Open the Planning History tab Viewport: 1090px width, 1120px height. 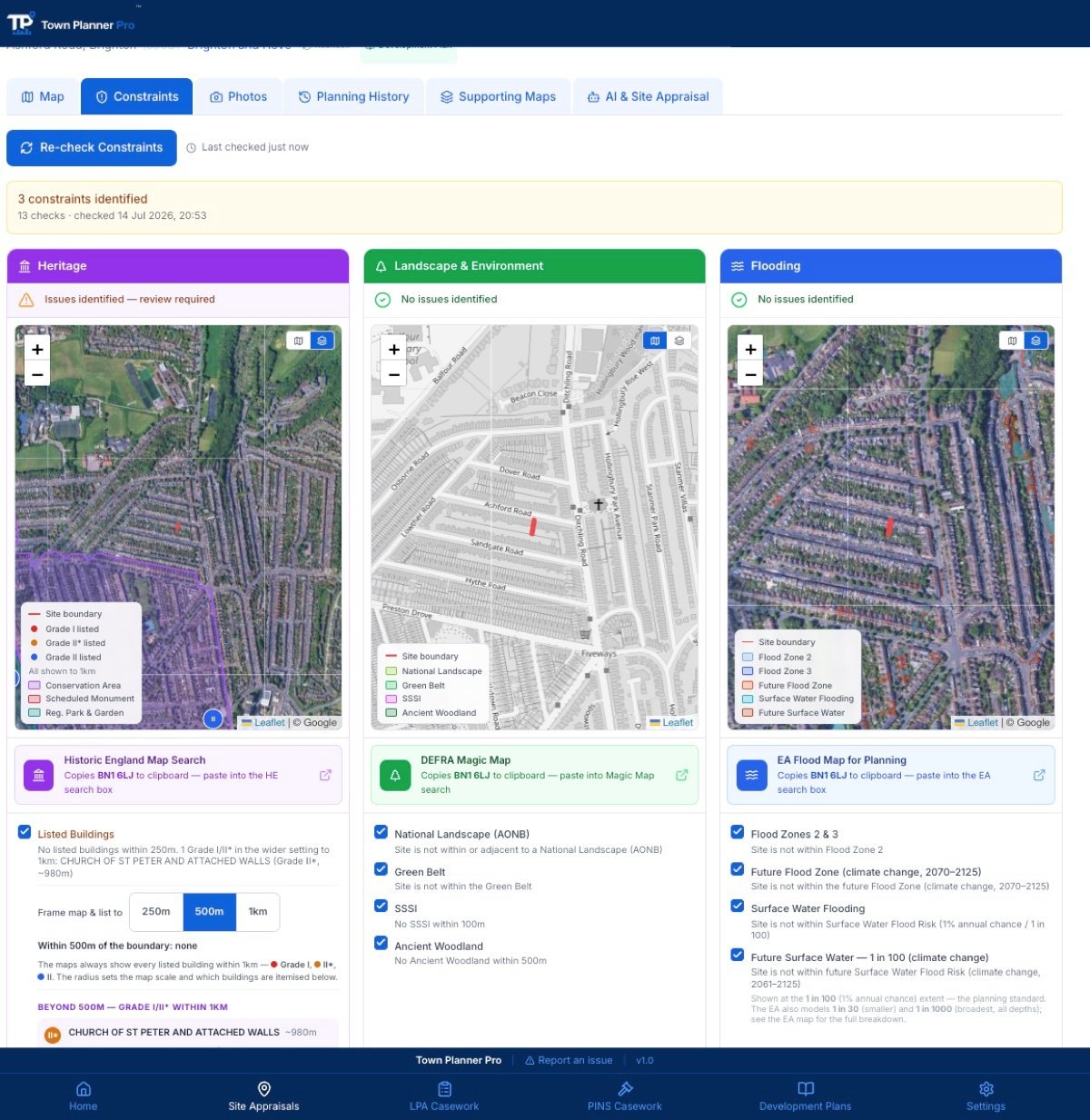click(x=353, y=96)
